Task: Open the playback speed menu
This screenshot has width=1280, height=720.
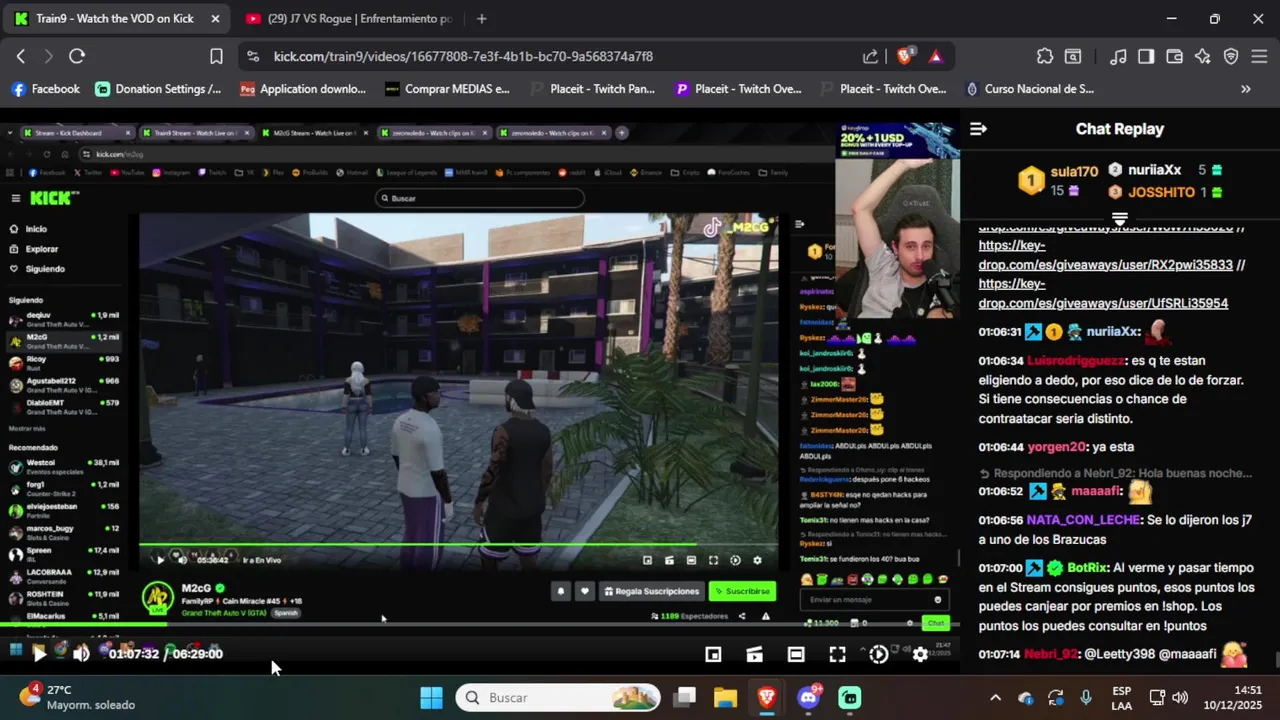Action: (x=878, y=654)
